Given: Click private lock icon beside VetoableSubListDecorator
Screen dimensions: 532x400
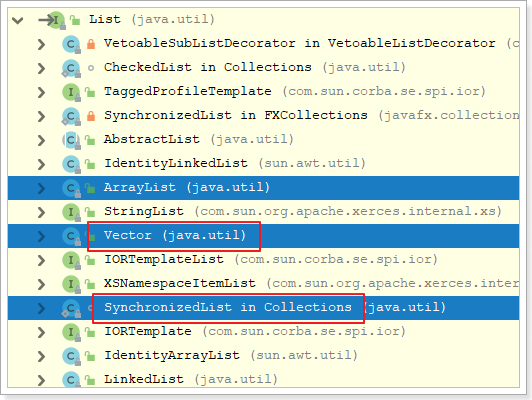Looking at the screenshot, I should 91,44.
